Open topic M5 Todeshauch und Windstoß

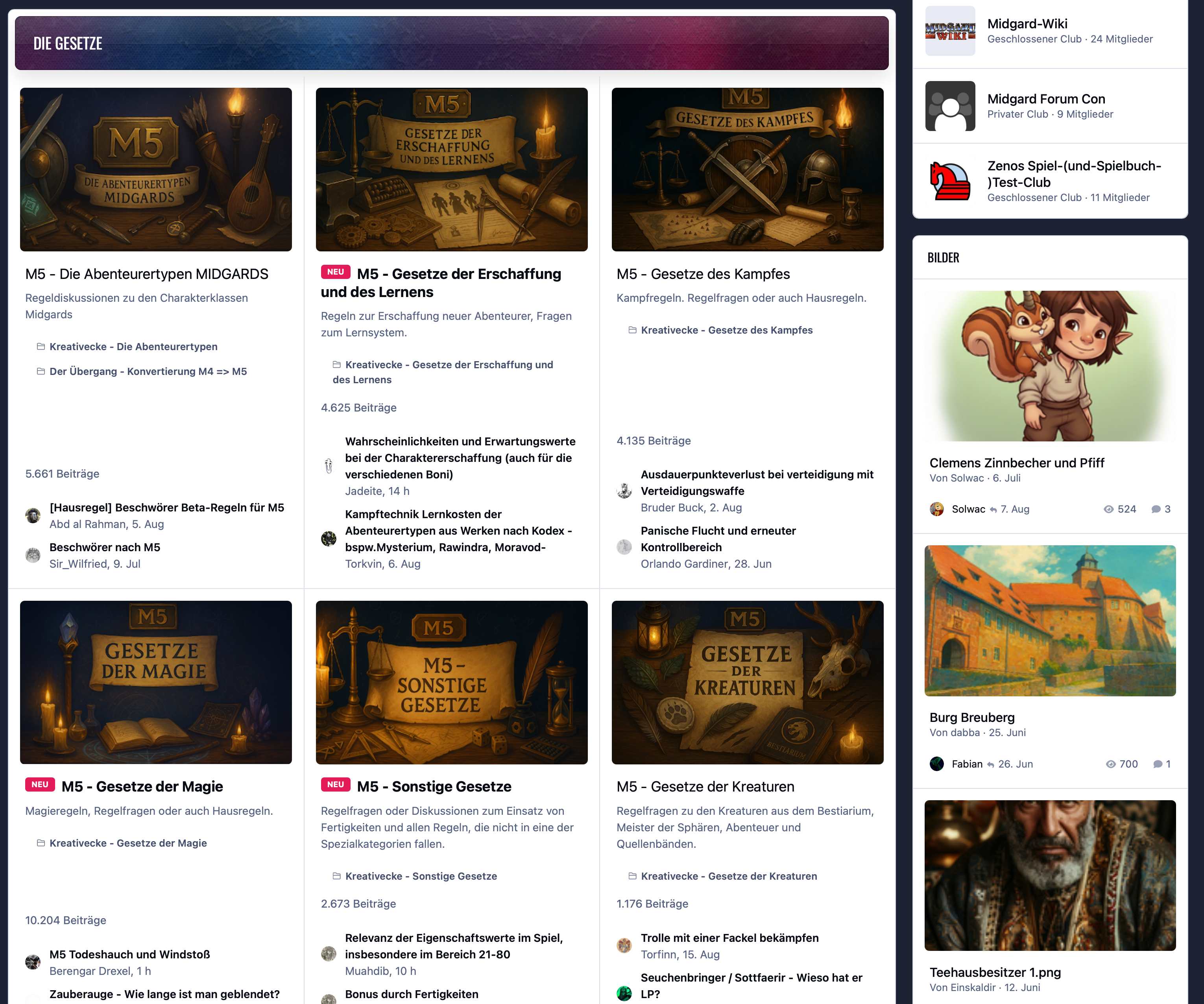click(x=129, y=955)
